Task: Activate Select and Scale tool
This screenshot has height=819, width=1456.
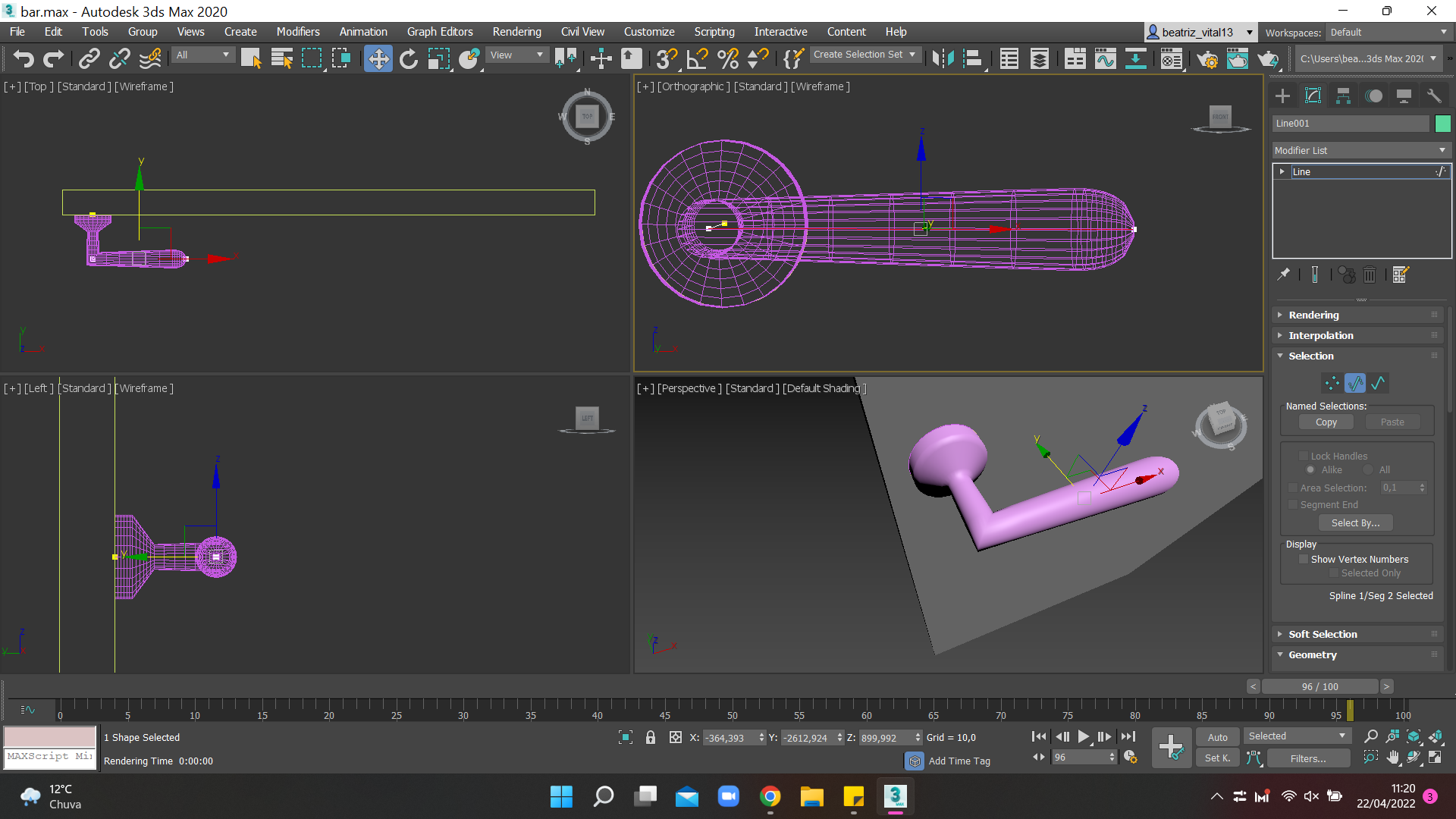Action: [438, 58]
